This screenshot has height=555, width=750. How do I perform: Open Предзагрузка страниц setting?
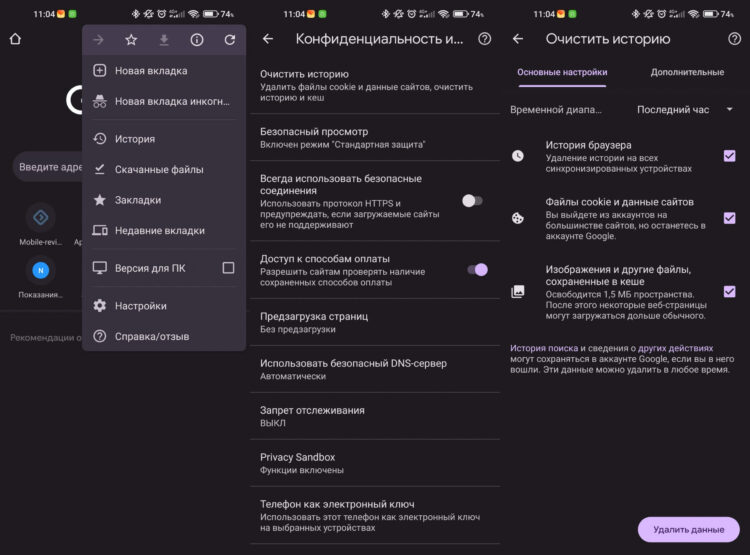(375, 322)
